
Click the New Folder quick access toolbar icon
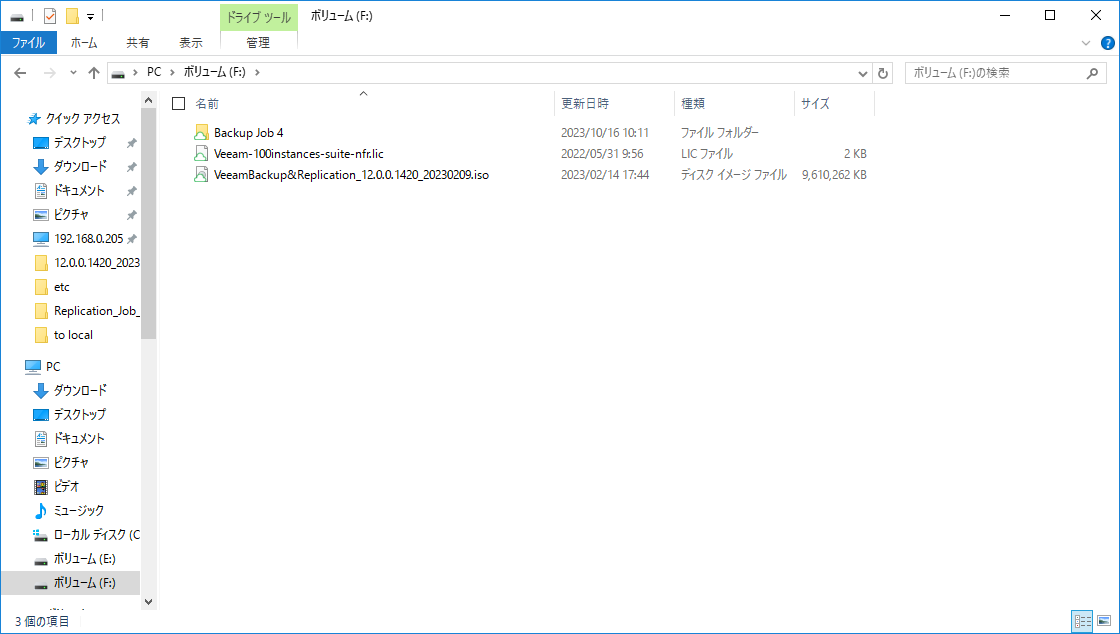pyautogui.click(x=72, y=16)
